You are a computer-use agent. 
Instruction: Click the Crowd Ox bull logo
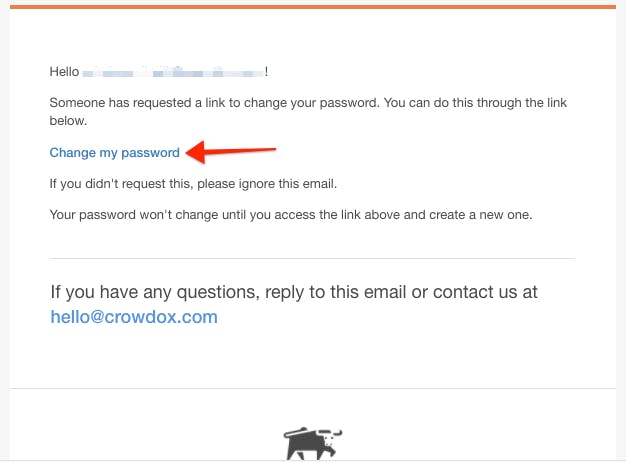click(313, 443)
